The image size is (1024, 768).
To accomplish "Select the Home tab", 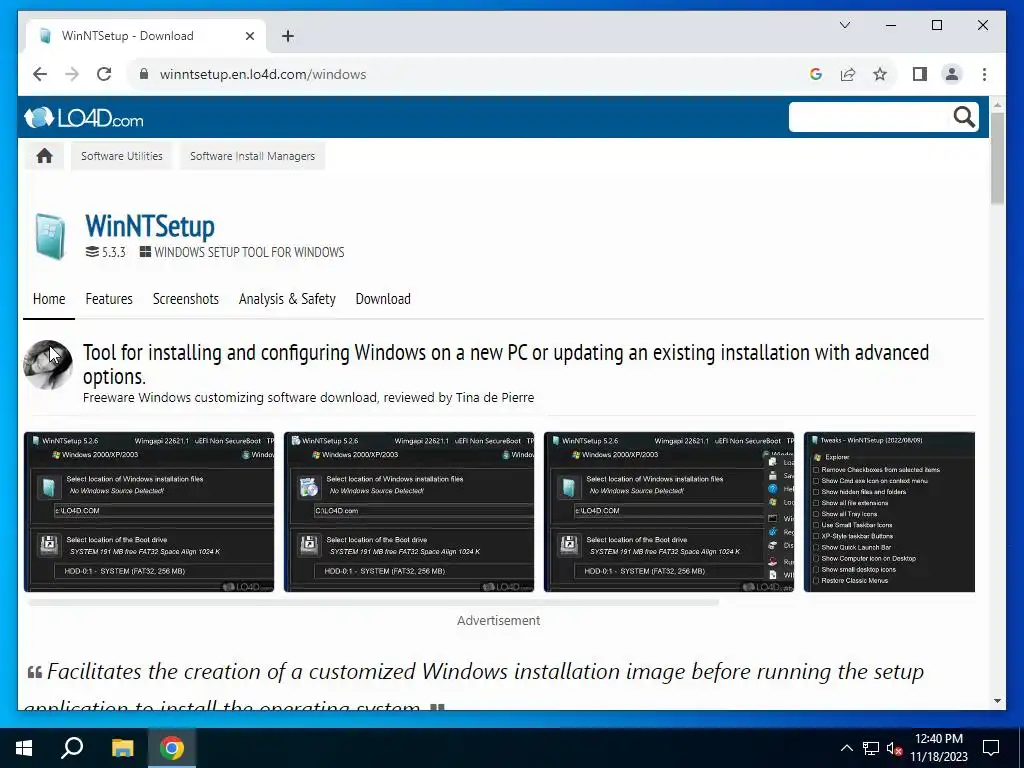I will [x=49, y=298].
